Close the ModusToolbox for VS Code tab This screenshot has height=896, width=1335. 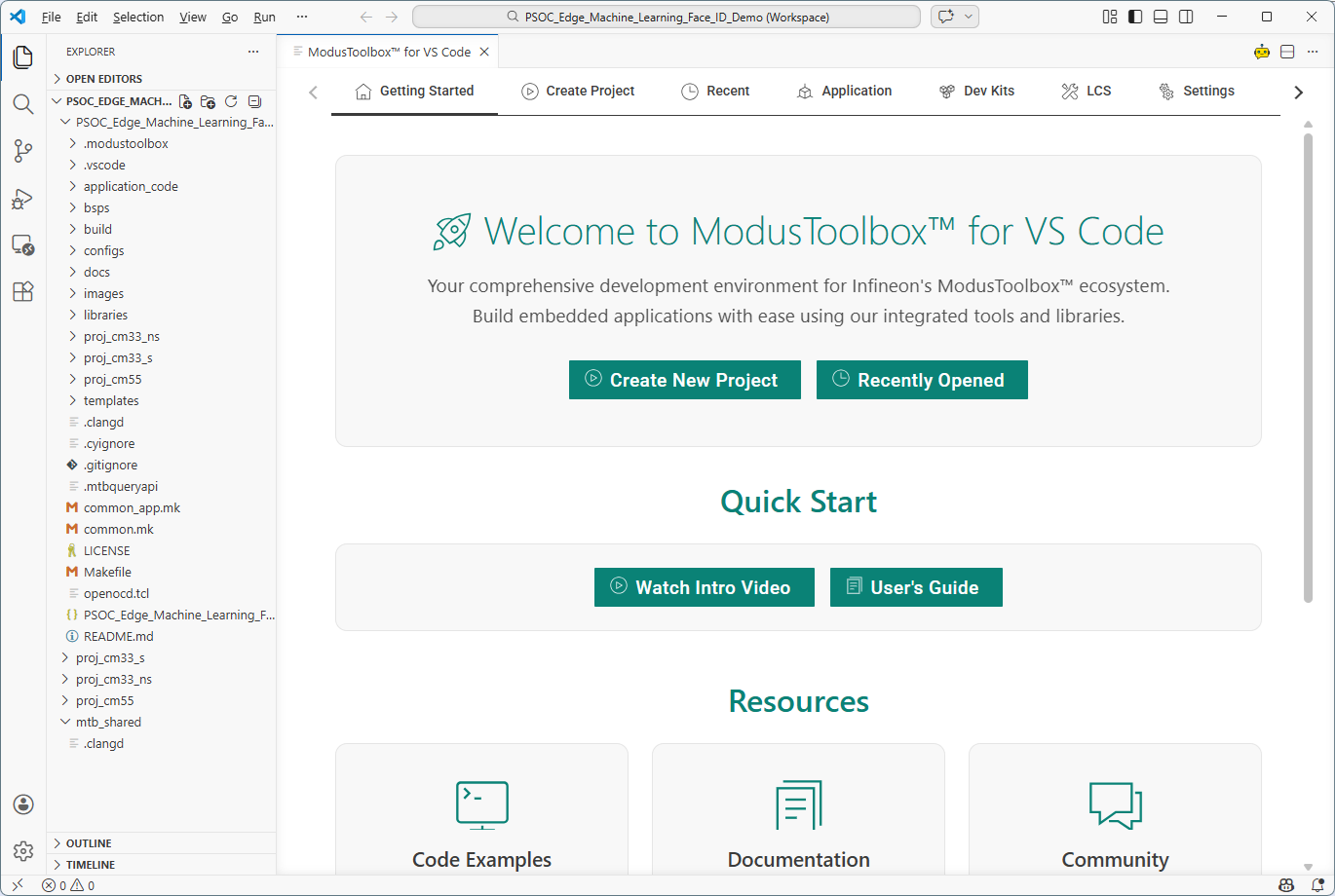click(x=484, y=52)
